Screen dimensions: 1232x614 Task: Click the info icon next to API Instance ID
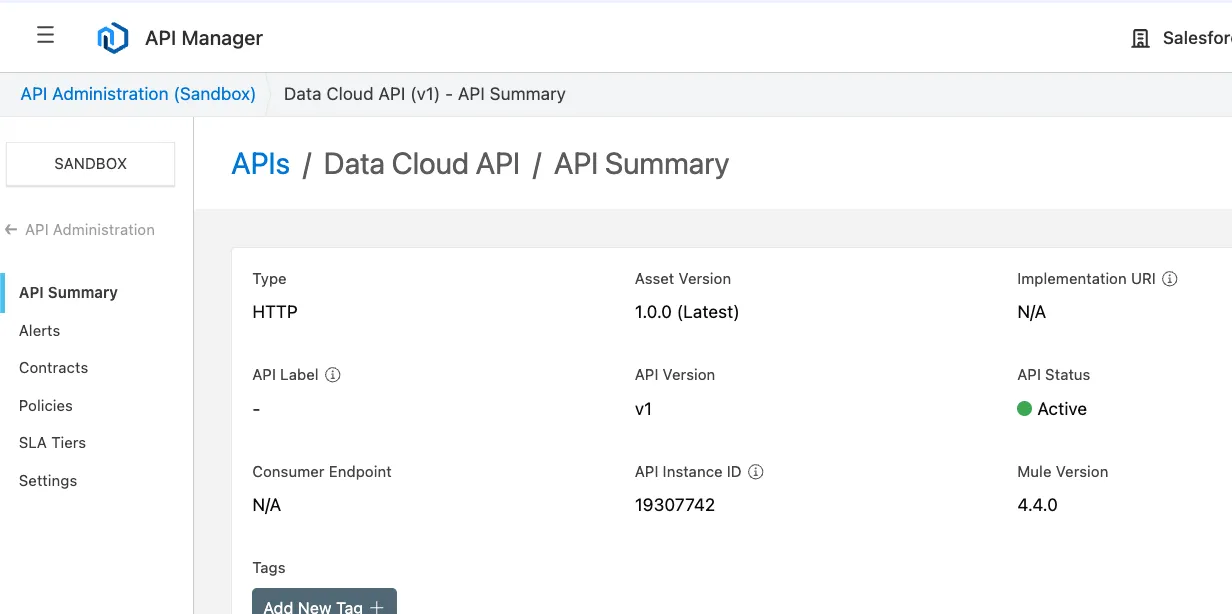pyautogui.click(x=756, y=472)
